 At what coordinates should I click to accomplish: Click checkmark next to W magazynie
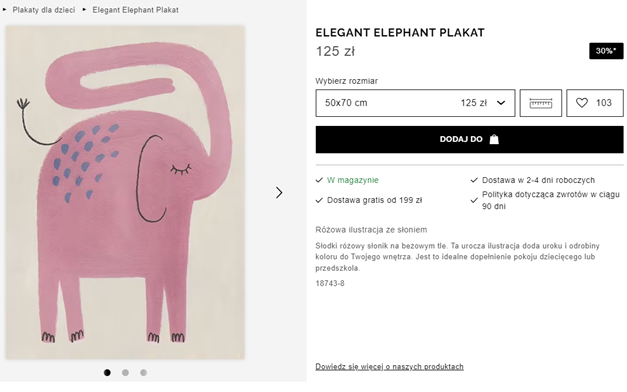coord(319,180)
